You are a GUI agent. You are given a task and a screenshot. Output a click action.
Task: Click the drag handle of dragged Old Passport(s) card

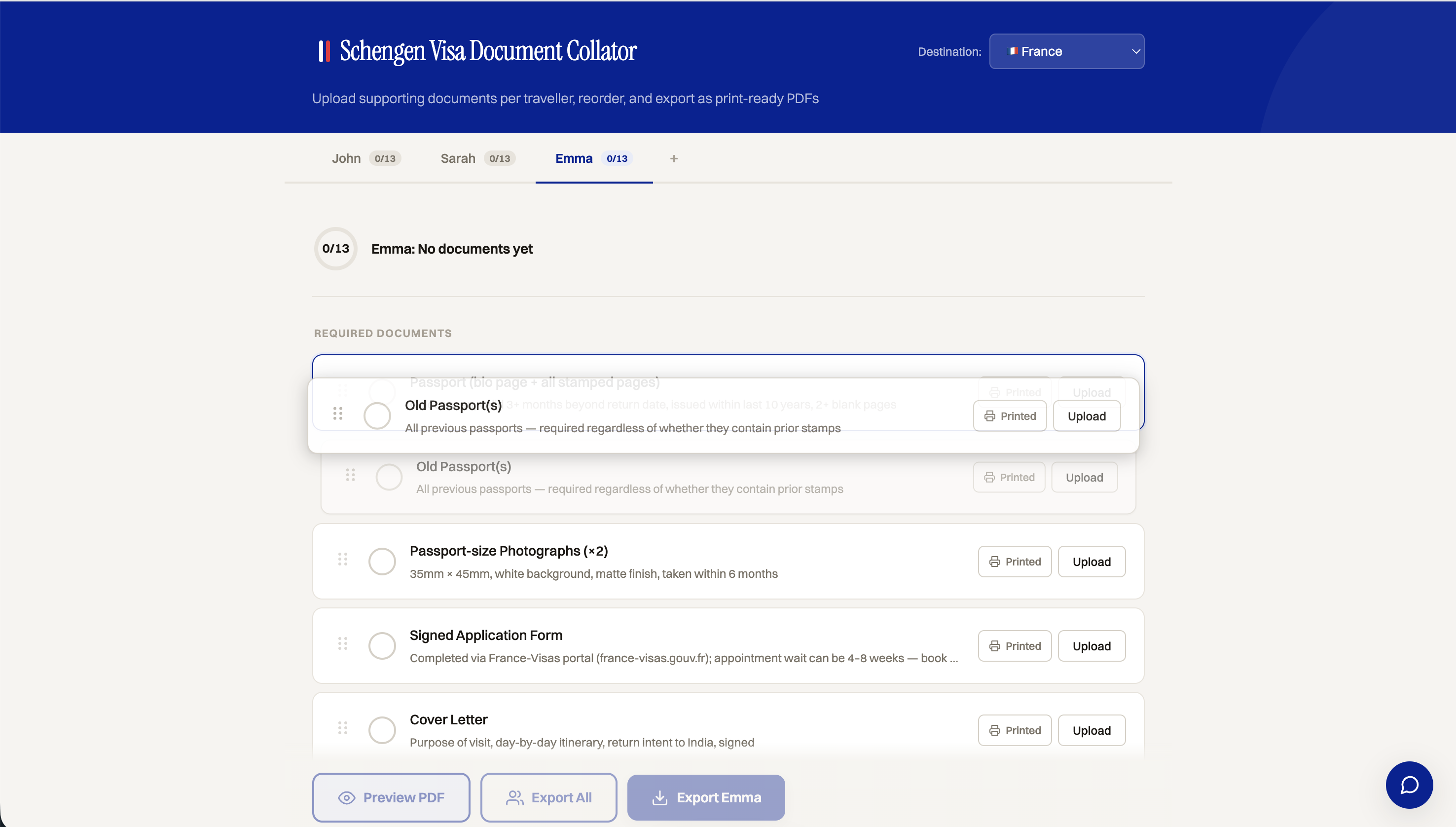pos(338,413)
